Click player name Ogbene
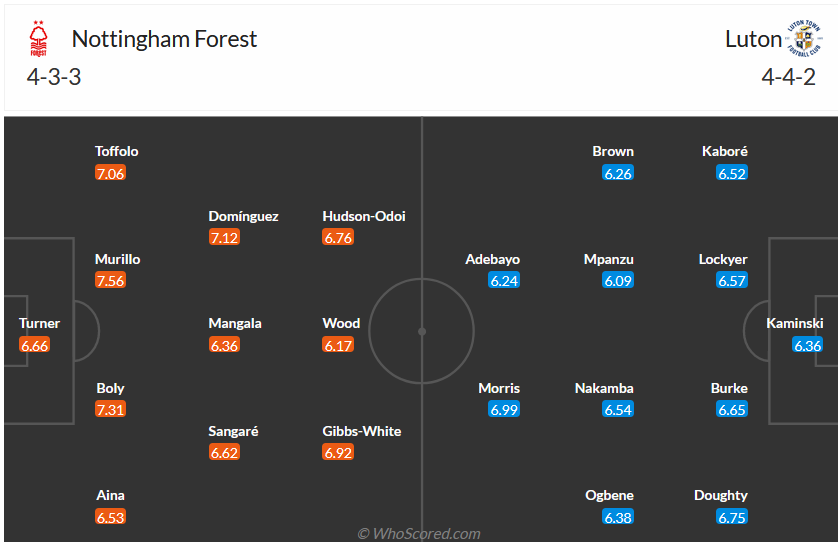Image resolution: width=838 pixels, height=542 pixels. pyautogui.click(x=609, y=495)
